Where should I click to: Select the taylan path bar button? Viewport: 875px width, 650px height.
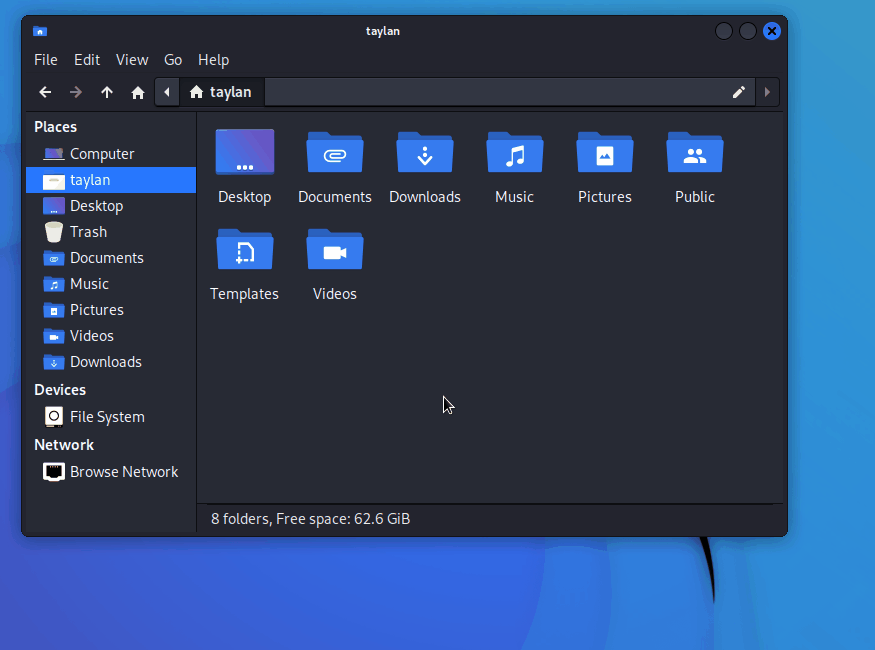221,92
